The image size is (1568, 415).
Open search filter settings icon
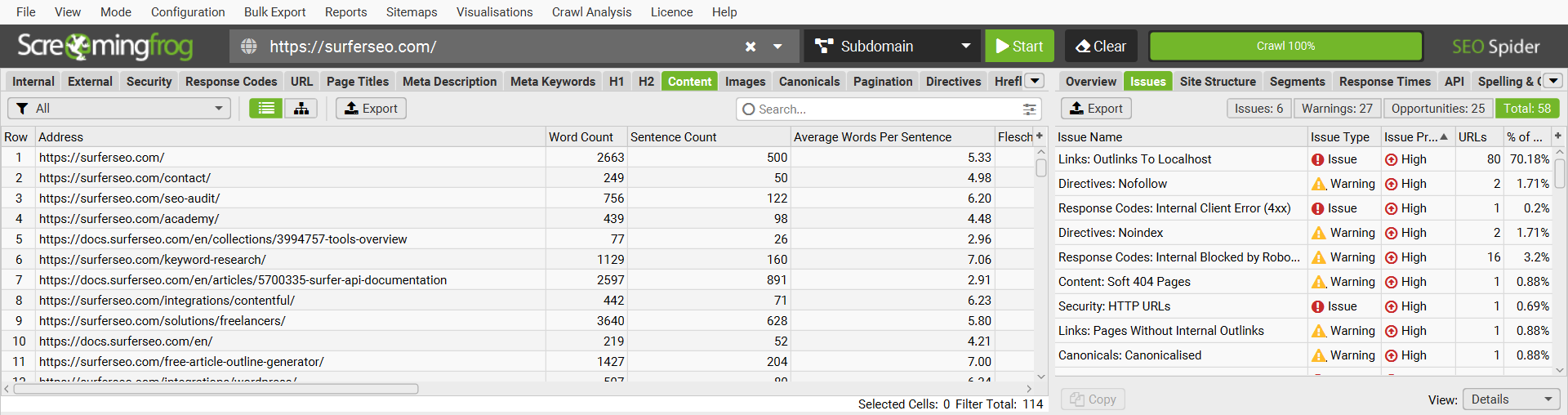[x=1029, y=109]
